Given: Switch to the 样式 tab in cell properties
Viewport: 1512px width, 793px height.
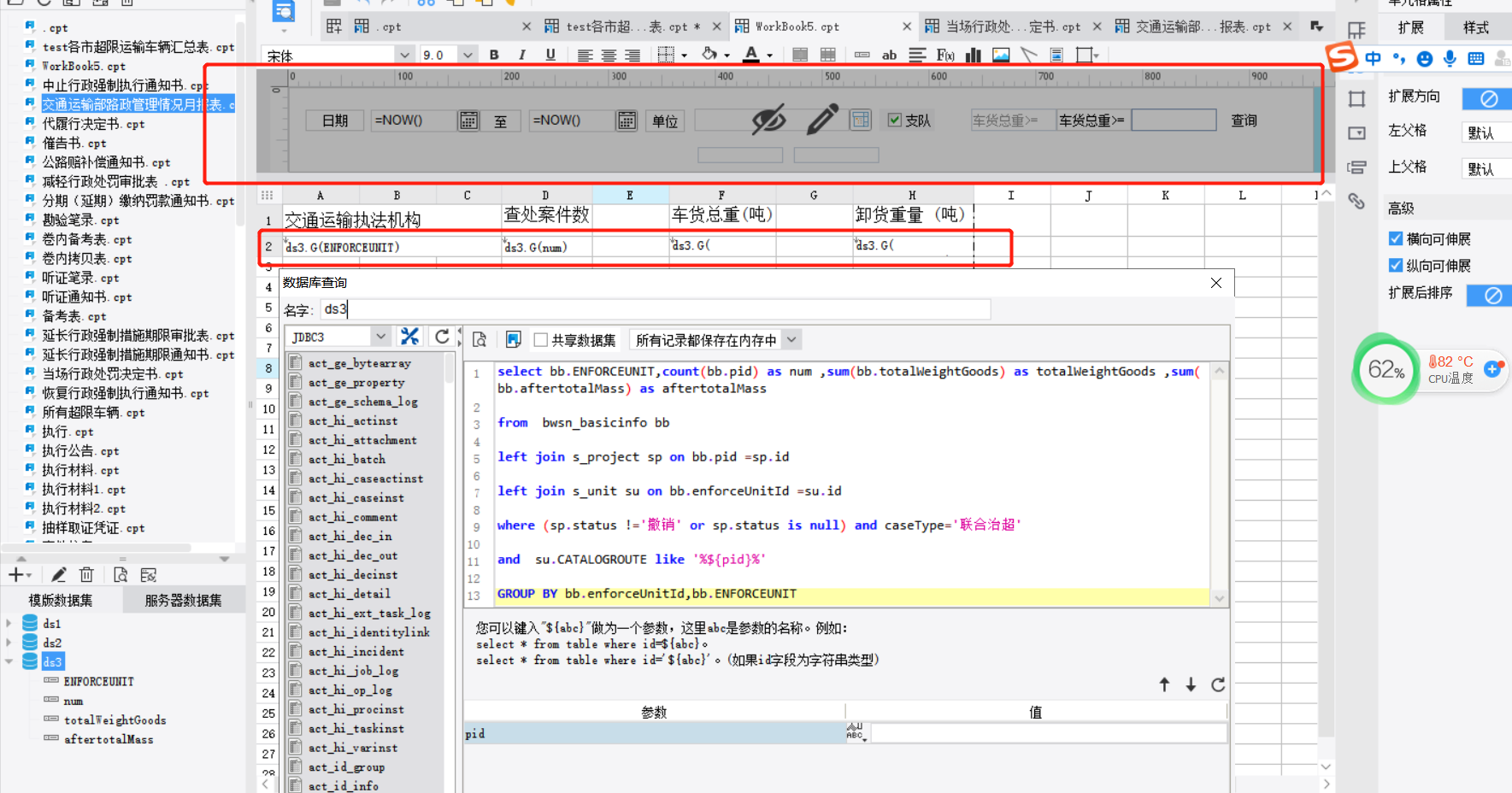Looking at the screenshot, I should (x=1476, y=27).
